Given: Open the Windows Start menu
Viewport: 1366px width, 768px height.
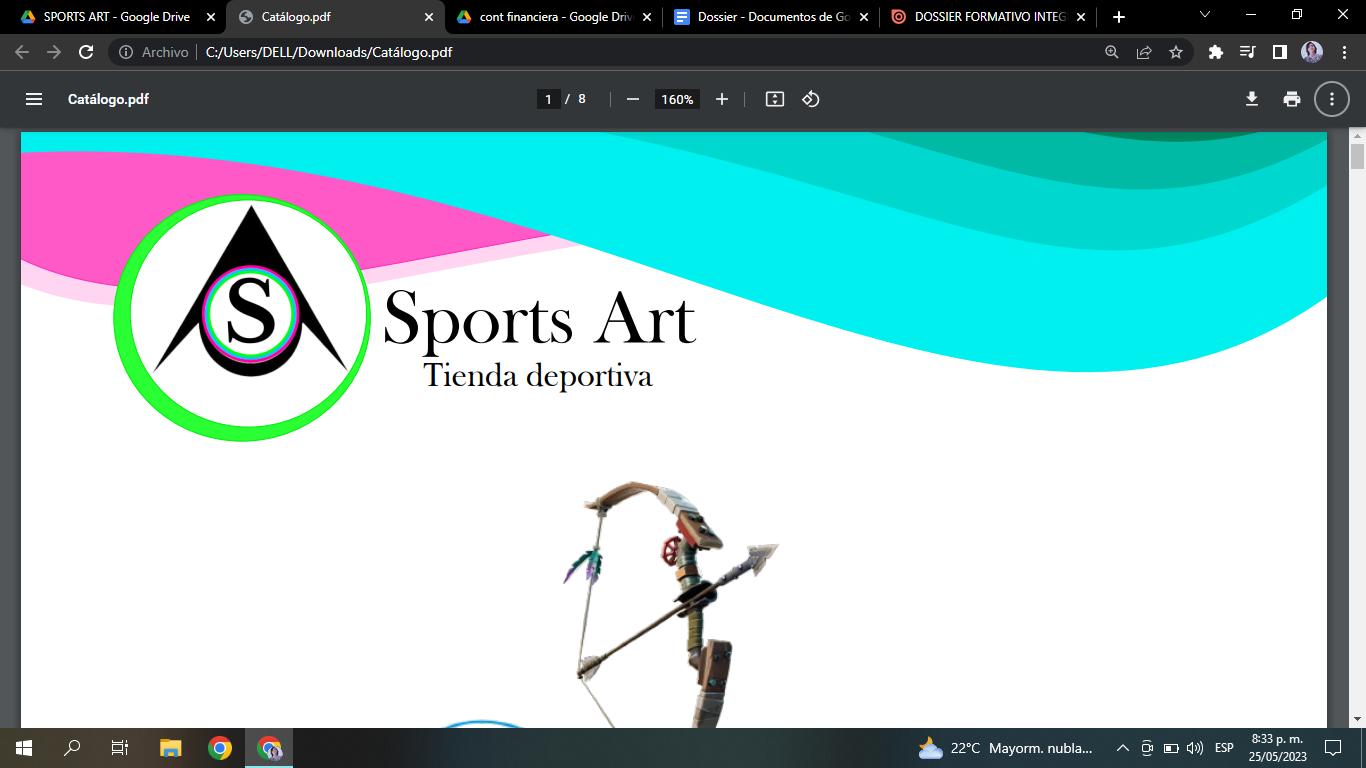Looking at the screenshot, I should point(24,748).
